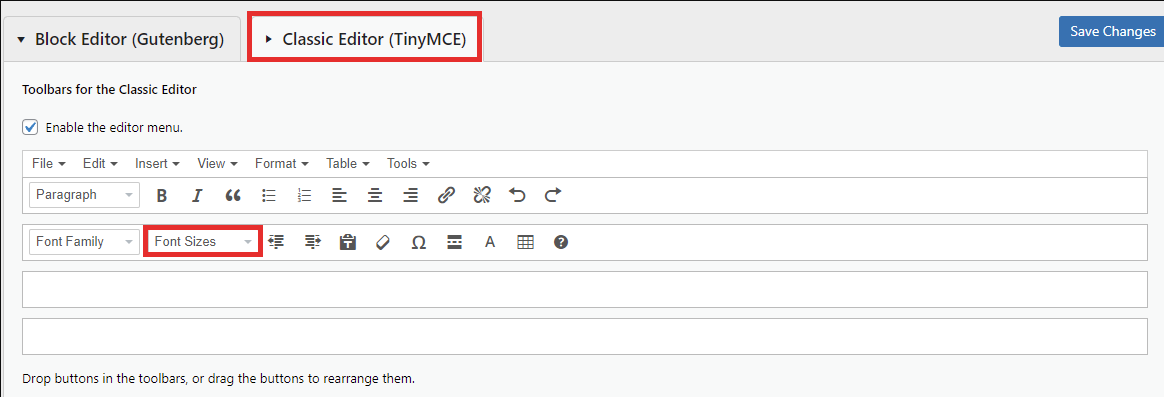The width and height of the screenshot is (1164, 397).
Task: Click the numbered list icon
Action: click(304, 195)
